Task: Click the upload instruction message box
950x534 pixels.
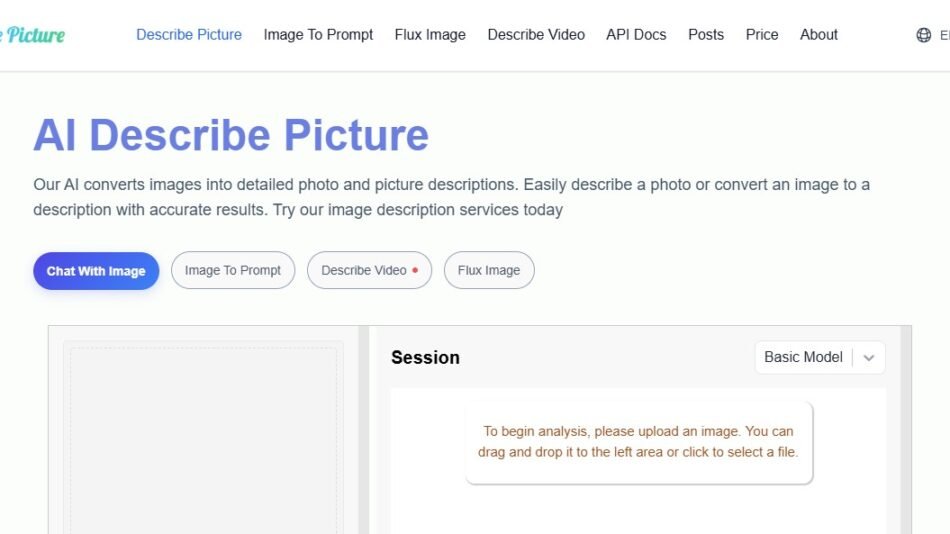Action: coord(638,442)
